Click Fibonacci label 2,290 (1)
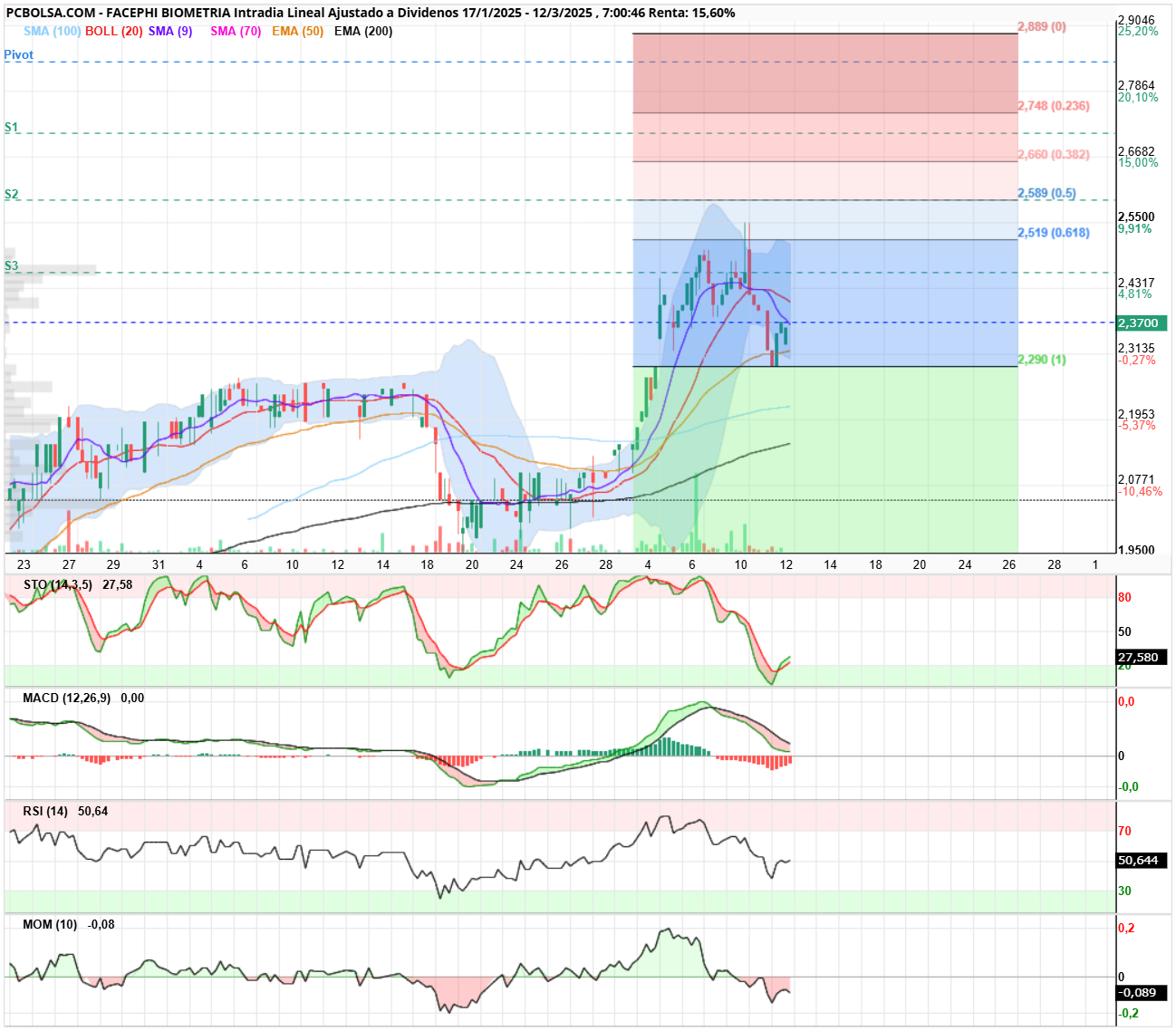Image resolution: width=1176 pixels, height=1031 pixels. 1042,359
